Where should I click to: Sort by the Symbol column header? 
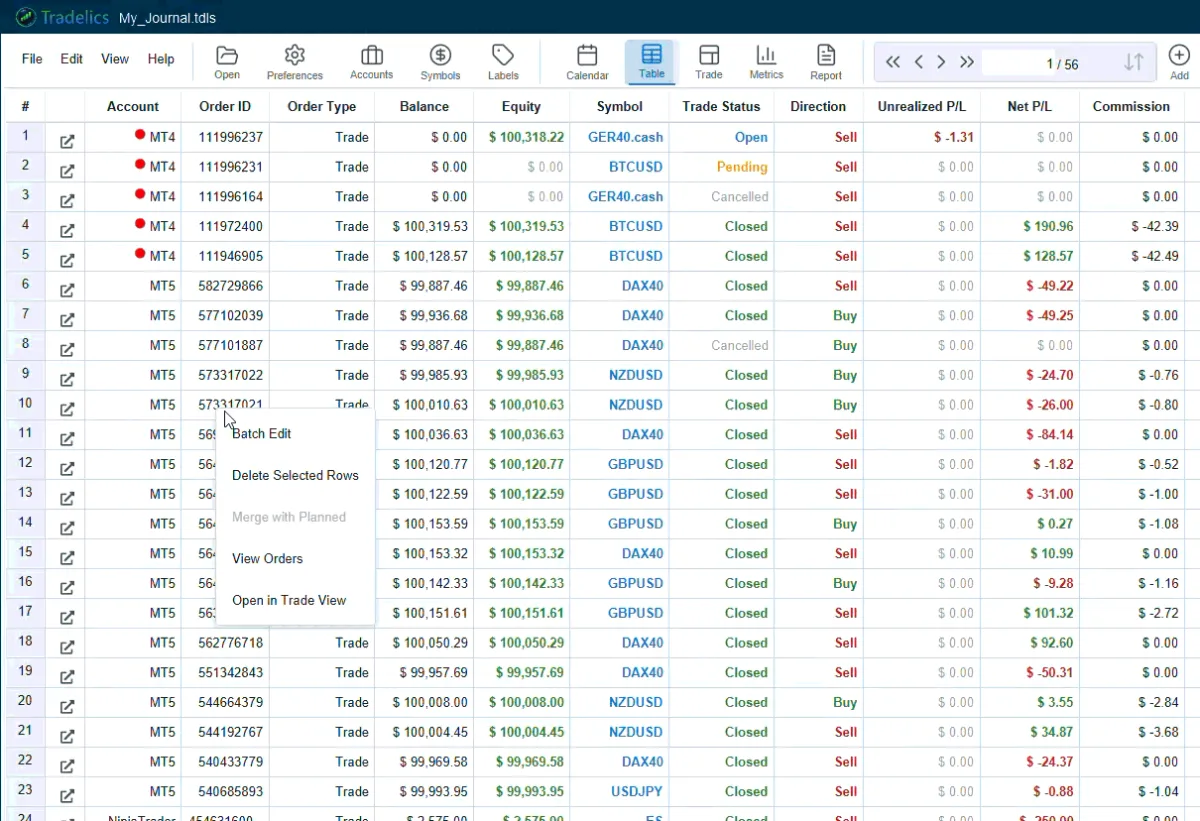tap(620, 106)
